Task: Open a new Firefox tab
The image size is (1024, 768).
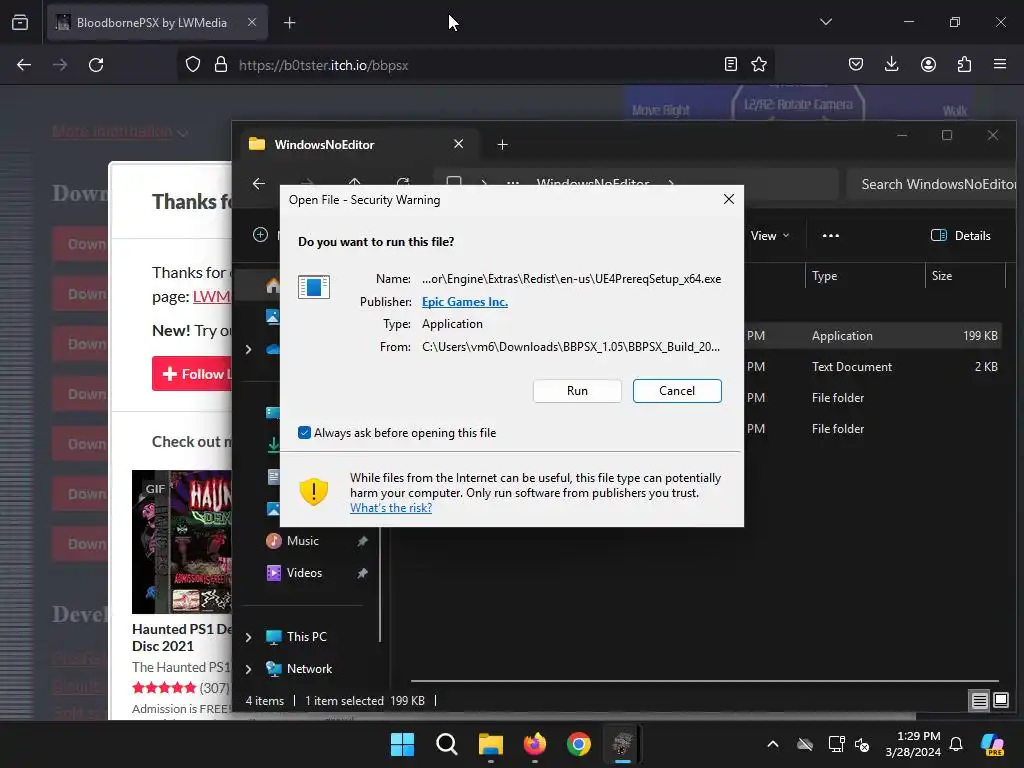Action: tap(289, 23)
